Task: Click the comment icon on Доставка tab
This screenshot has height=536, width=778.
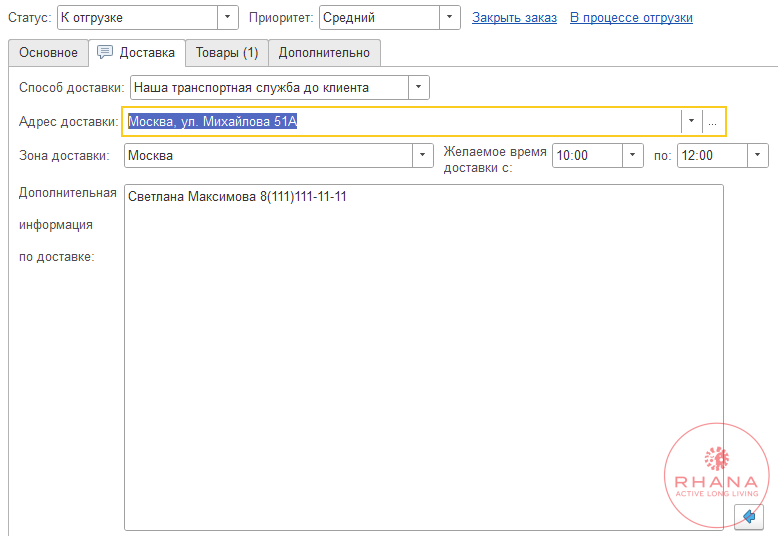Action: [x=105, y=52]
